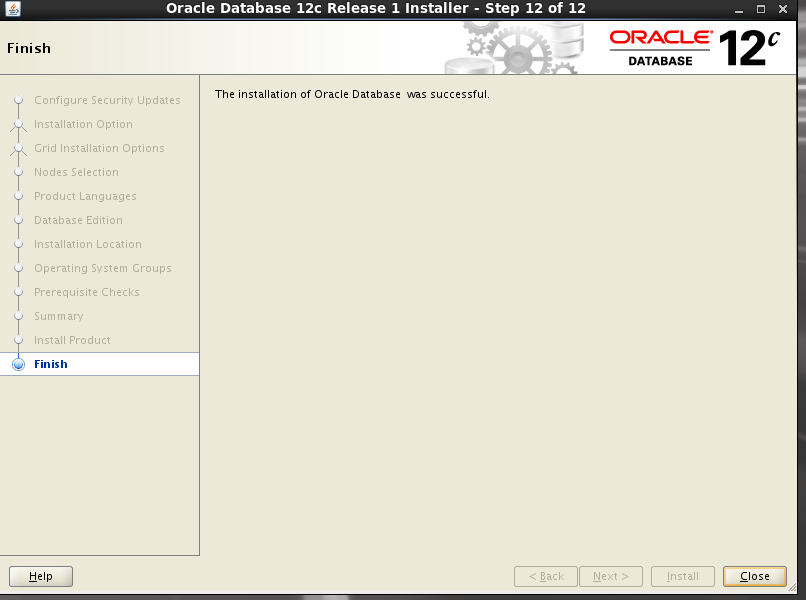This screenshot has width=806, height=600.
Task: Select the Installation Option step
Action: pyautogui.click(x=83, y=124)
